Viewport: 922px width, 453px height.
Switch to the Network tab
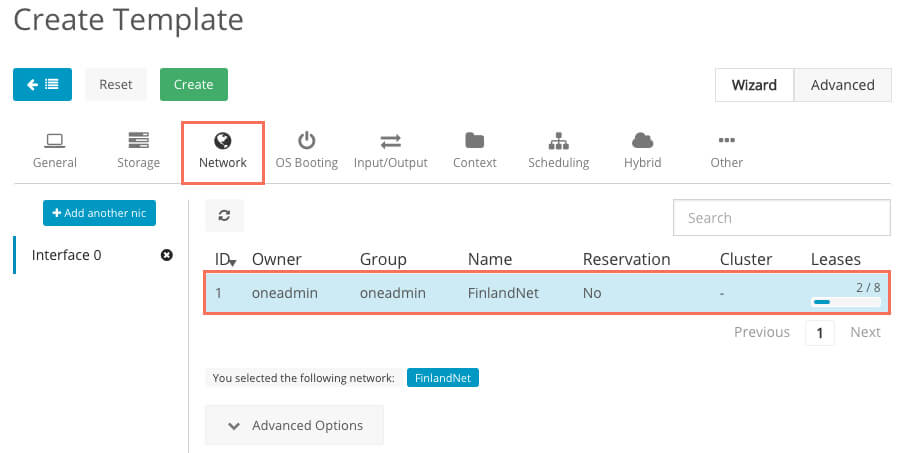pos(222,150)
